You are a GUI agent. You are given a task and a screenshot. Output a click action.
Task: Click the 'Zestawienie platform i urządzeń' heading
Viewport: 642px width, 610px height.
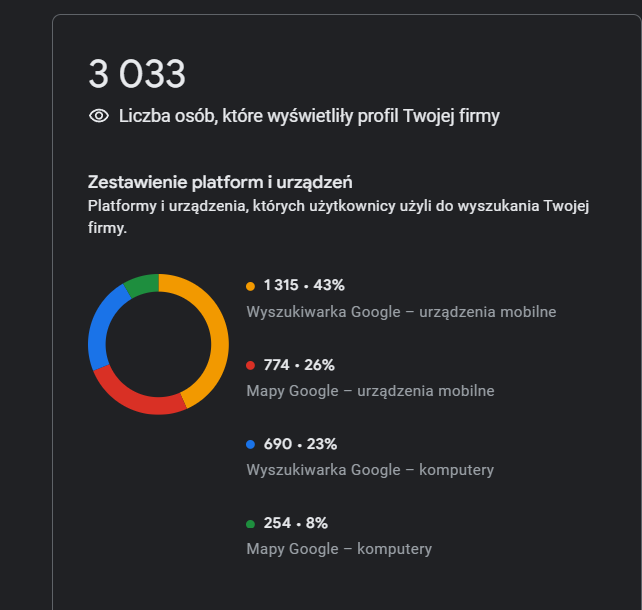pos(220,182)
